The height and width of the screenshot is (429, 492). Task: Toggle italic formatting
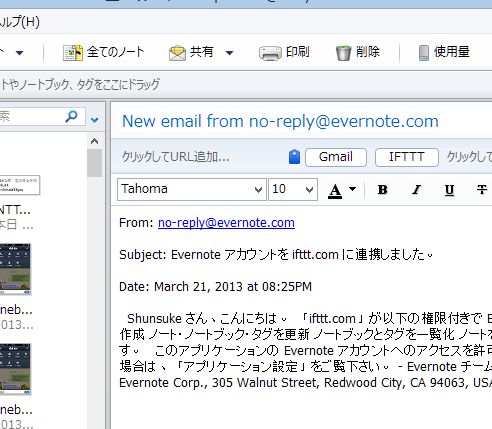(416, 190)
